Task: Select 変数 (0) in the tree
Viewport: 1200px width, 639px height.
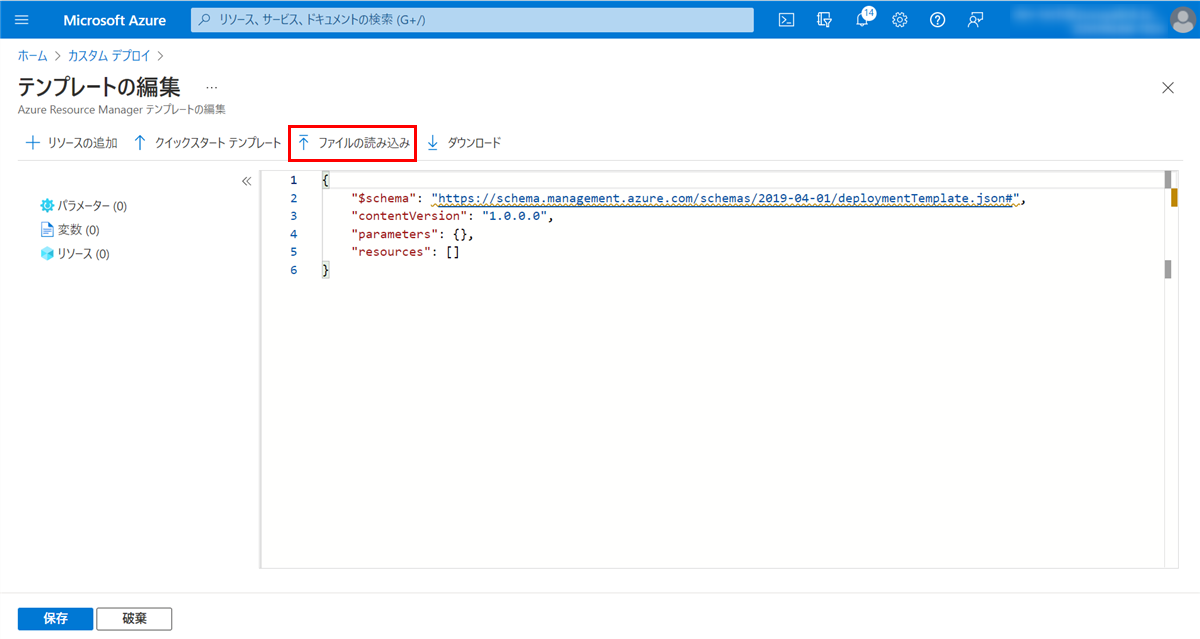Action: coord(69,230)
